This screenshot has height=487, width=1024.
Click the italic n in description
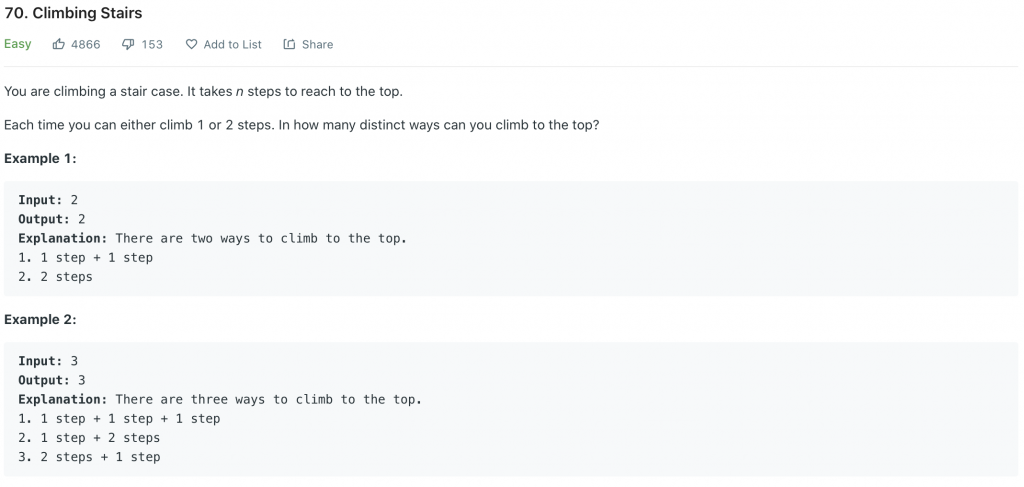click(239, 91)
